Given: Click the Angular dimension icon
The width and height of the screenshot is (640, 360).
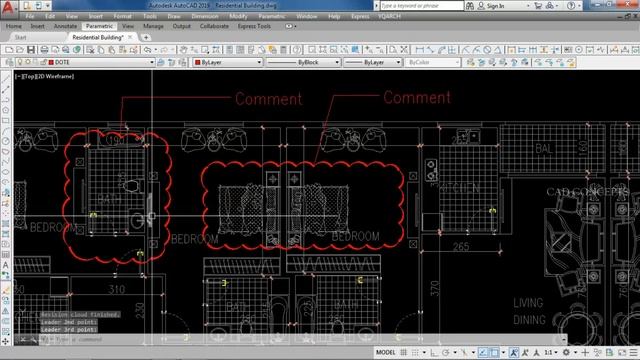Looking at the screenshot, I should coord(498,50).
